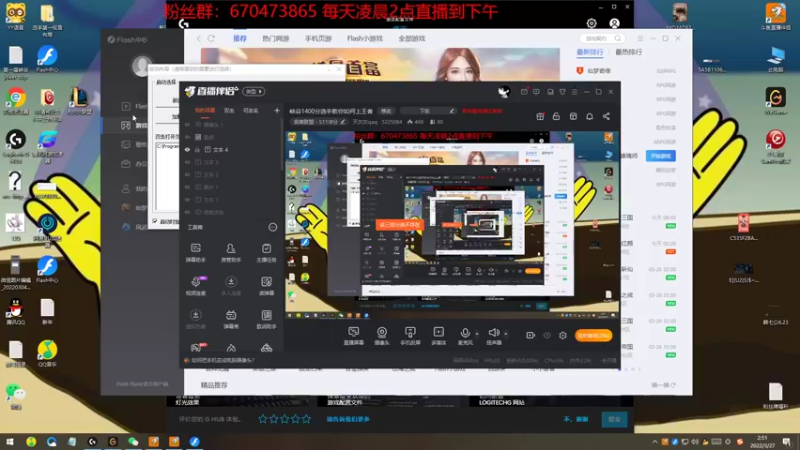Open the 房管助手 tool icon
Image resolution: width=800 pixels, height=450 pixels.
(231, 253)
